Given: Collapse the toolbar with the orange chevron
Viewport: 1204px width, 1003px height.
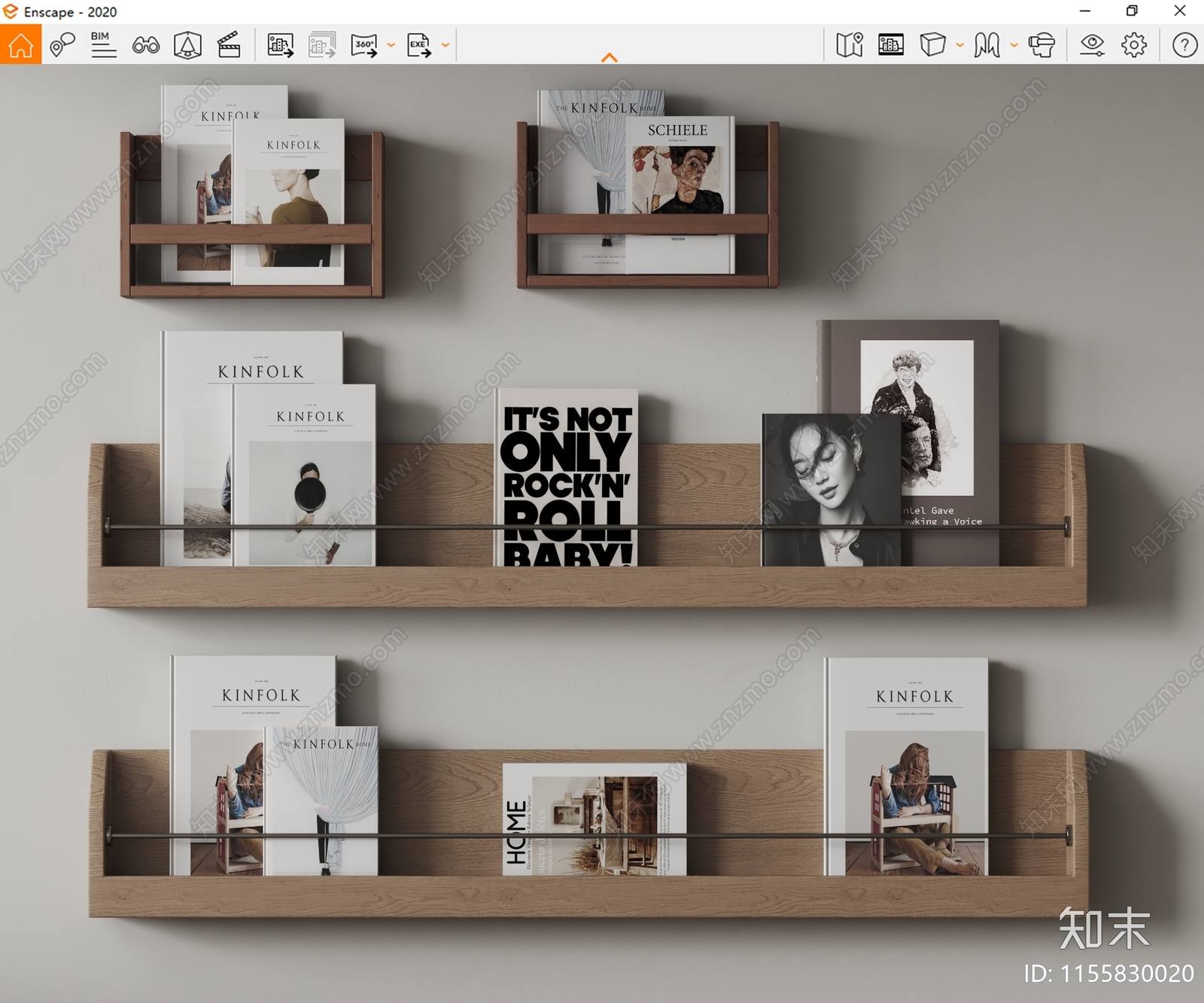Looking at the screenshot, I should (x=610, y=58).
